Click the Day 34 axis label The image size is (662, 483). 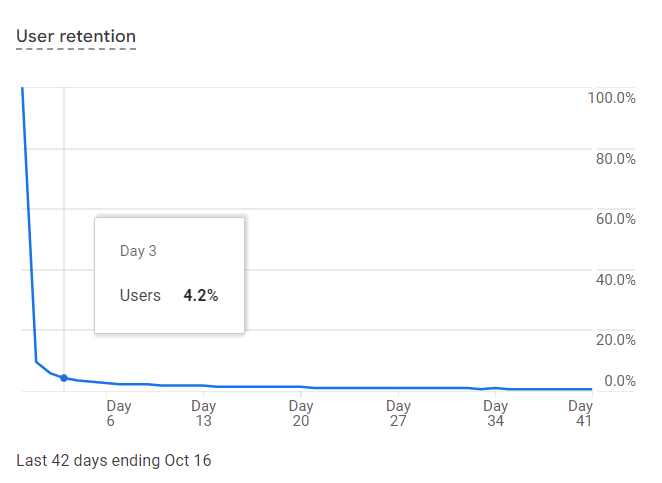click(x=496, y=413)
